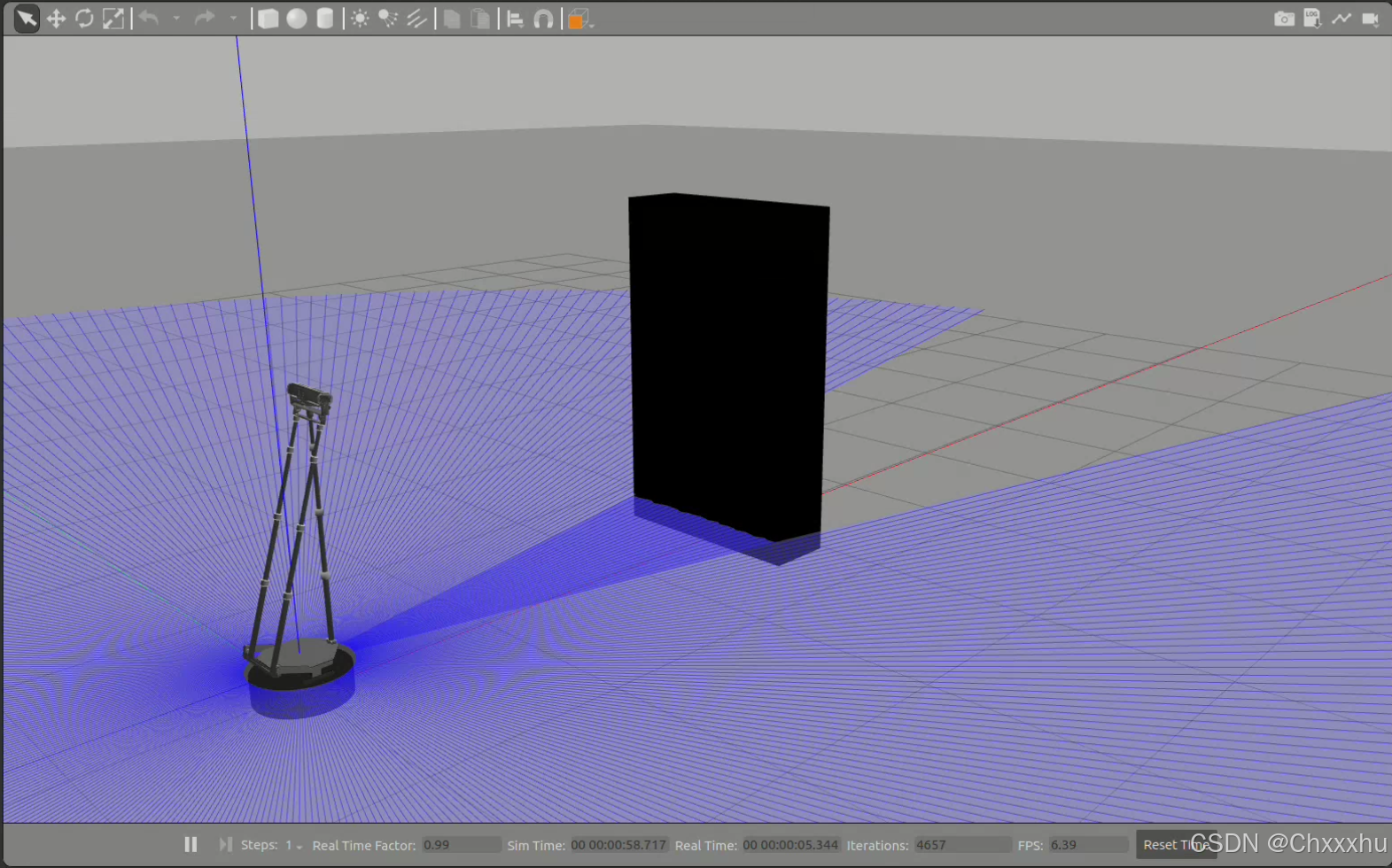Click the Iterations value 4657
The height and width of the screenshot is (868, 1392).
tap(962, 845)
